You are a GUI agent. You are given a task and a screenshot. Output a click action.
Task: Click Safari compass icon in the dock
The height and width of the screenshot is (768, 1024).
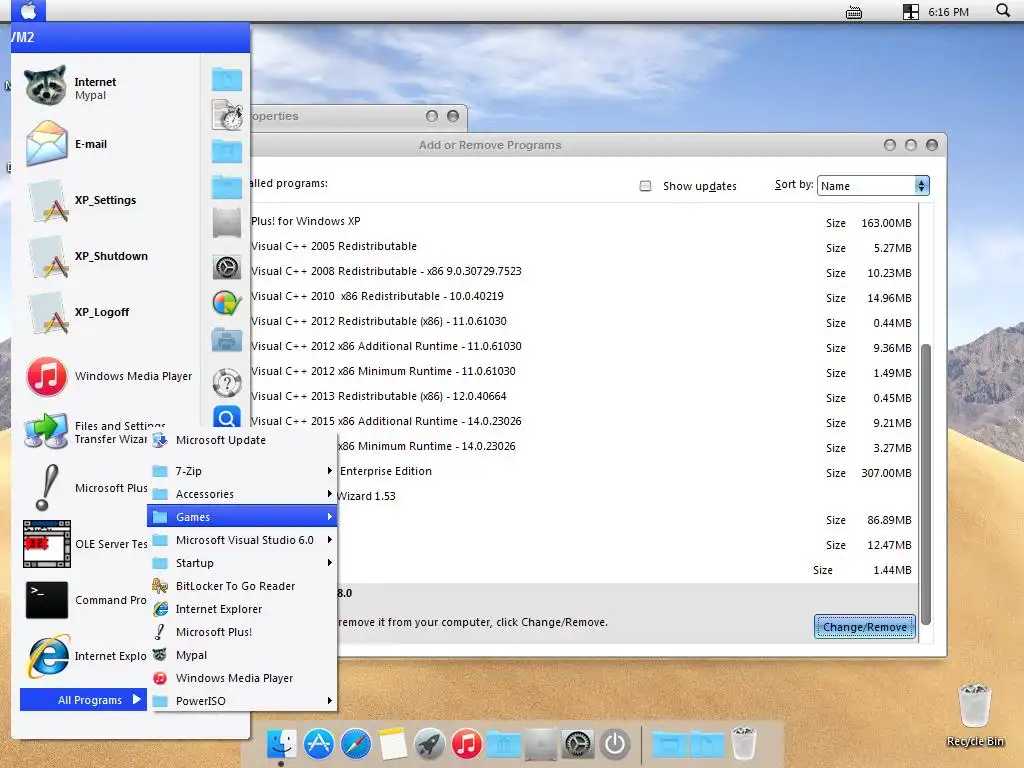point(356,743)
